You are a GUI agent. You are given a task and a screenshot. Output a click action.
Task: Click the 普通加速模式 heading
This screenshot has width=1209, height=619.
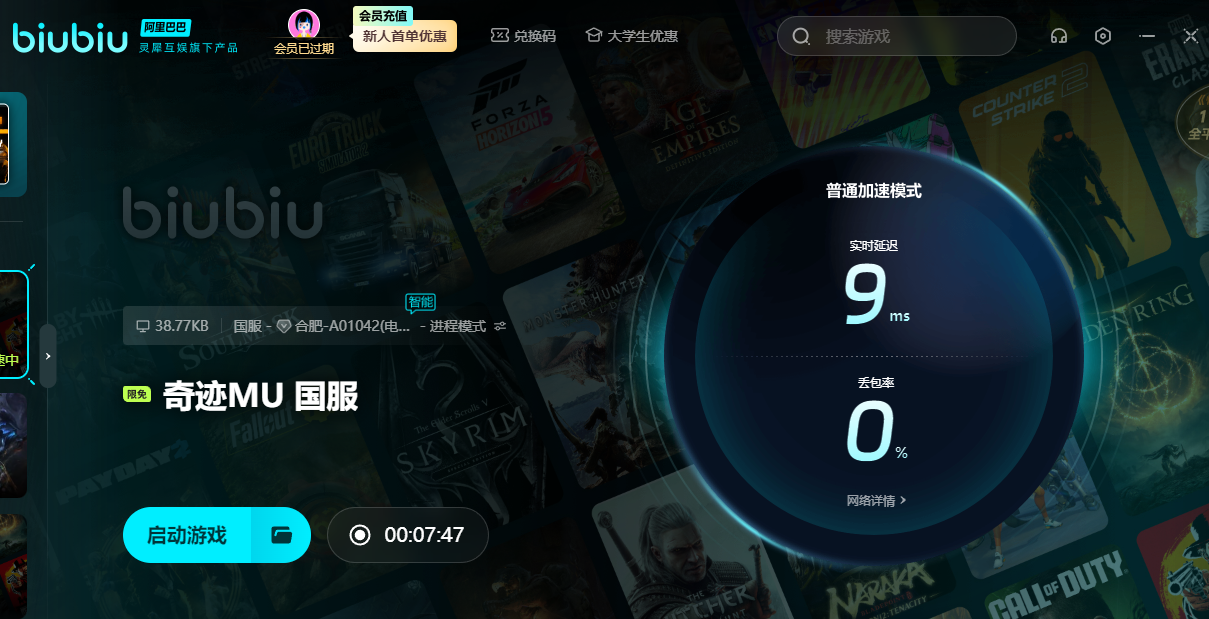point(874,190)
